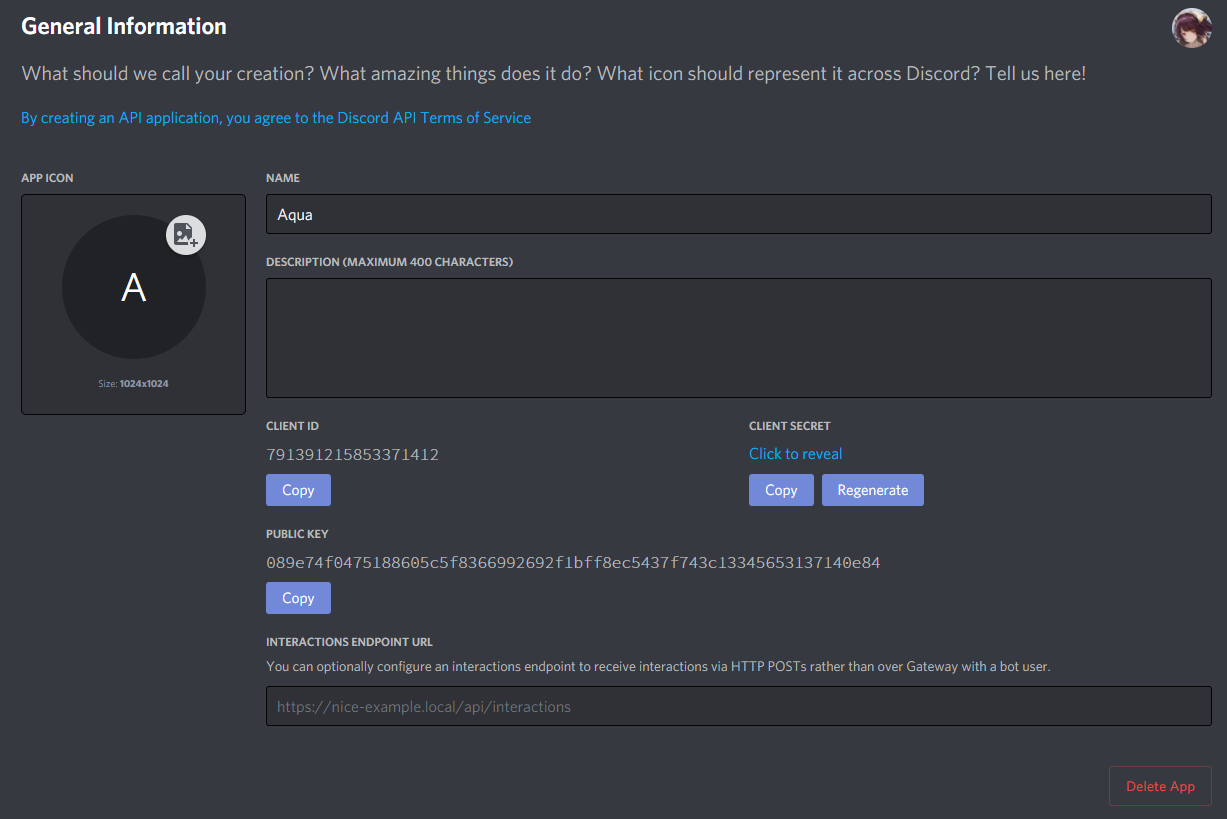Viewport: 1227px width, 819px height.
Task: Open the user avatar in top right corner
Action: [x=1191, y=28]
